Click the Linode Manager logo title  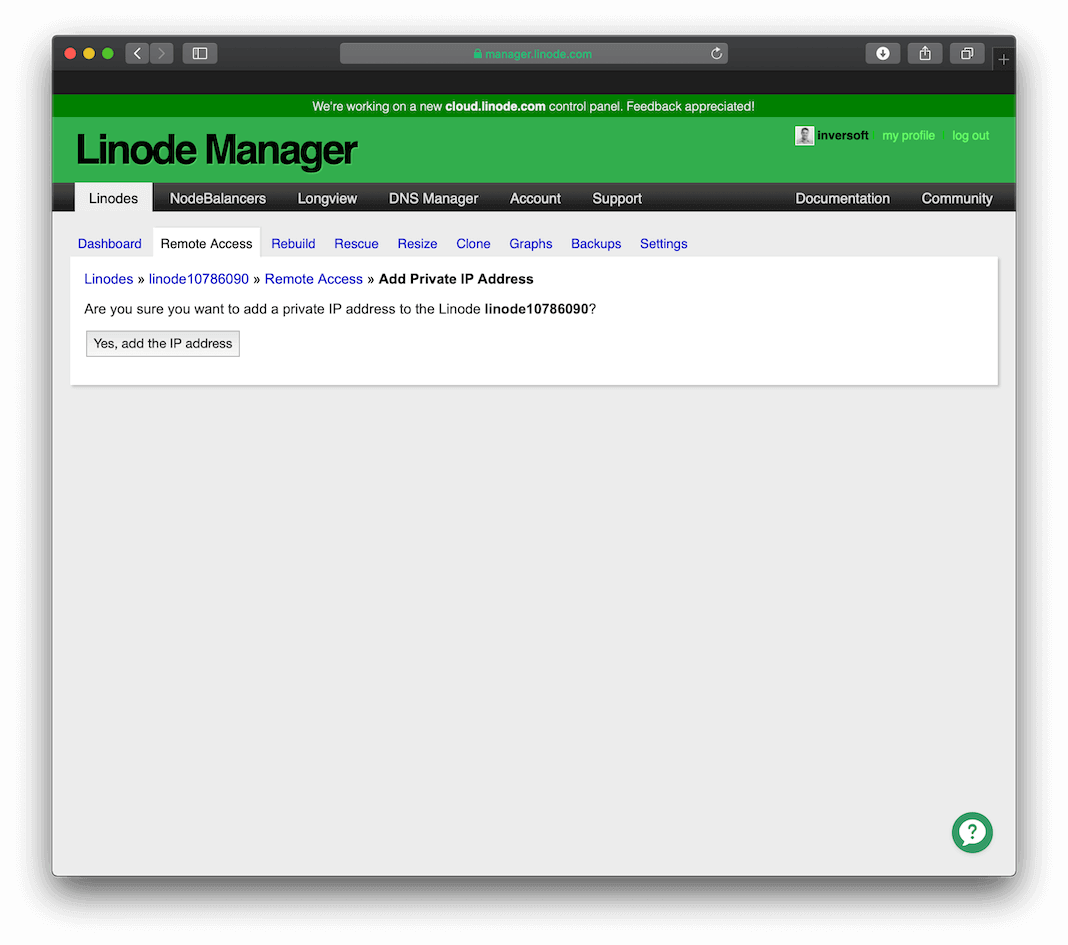pyautogui.click(x=216, y=150)
